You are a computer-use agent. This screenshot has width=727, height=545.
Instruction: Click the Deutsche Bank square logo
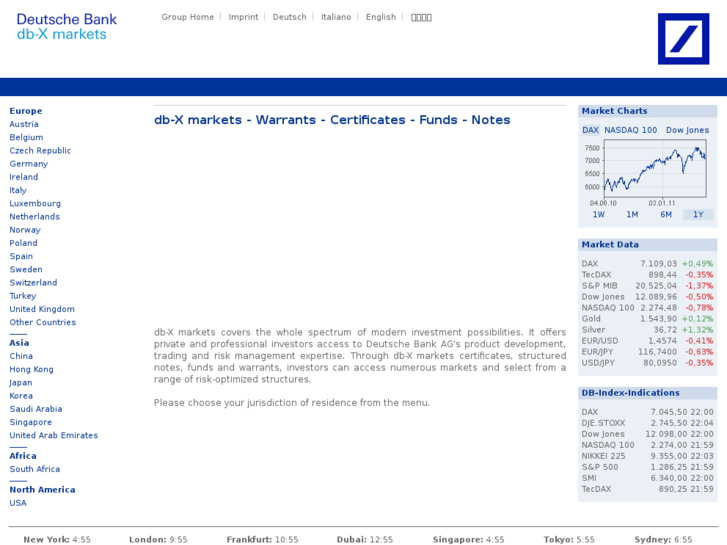coord(683,38)
